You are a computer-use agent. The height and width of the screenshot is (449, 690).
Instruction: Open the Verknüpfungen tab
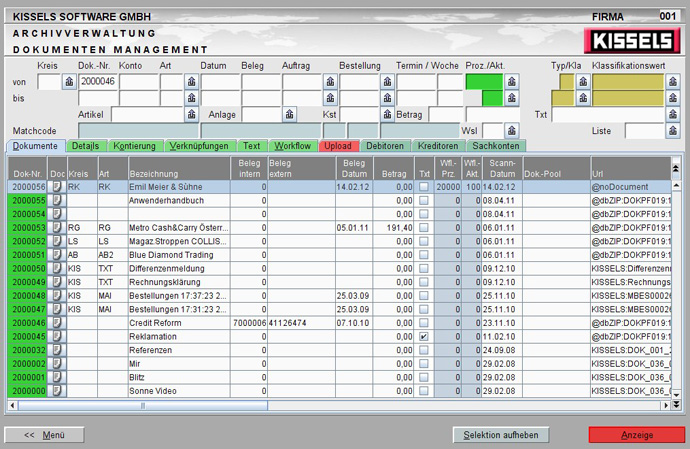(x=199, y=146)
